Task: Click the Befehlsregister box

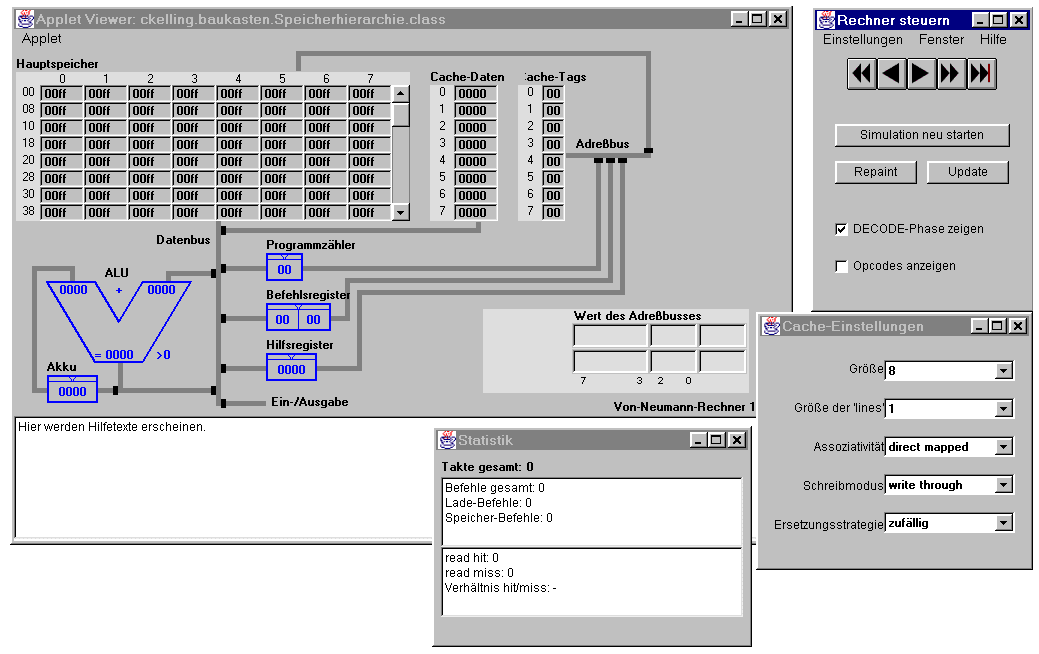Action: tap(298, 317)
